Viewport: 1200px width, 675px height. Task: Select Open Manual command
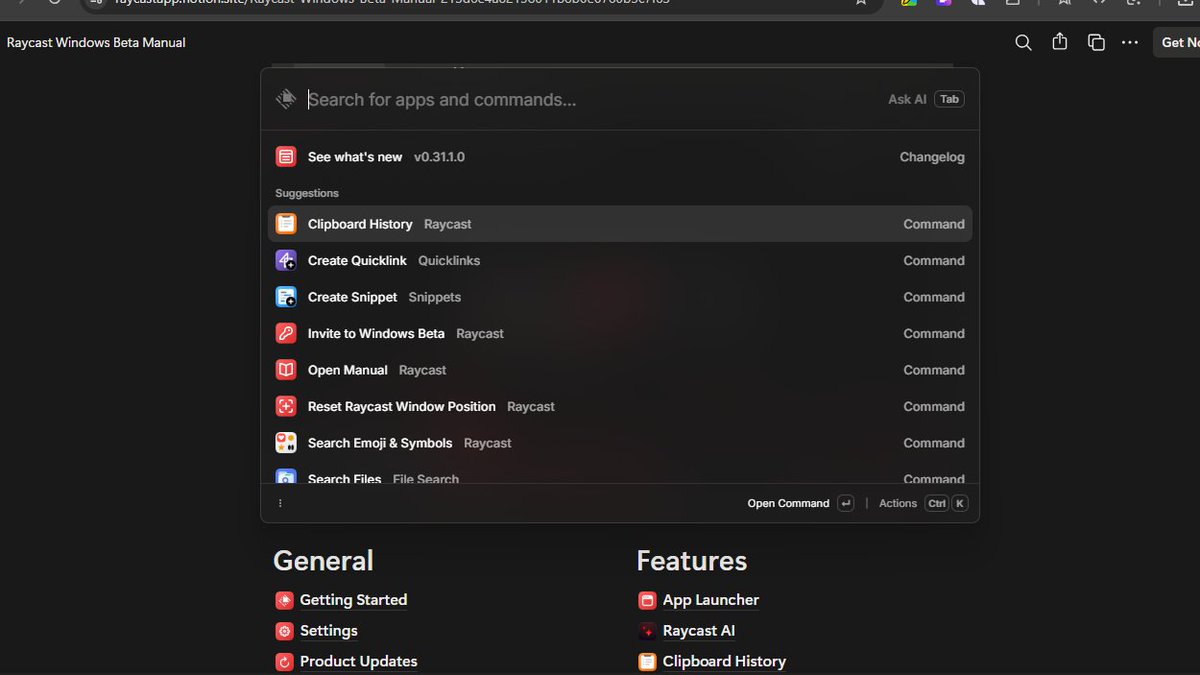coord(620,370)
